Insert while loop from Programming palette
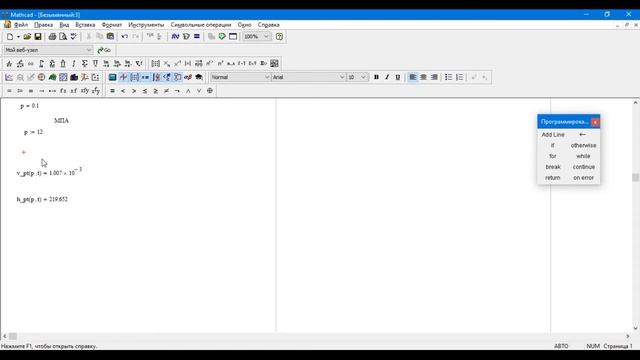Viewport: 640px width, 360px height. 583,156
